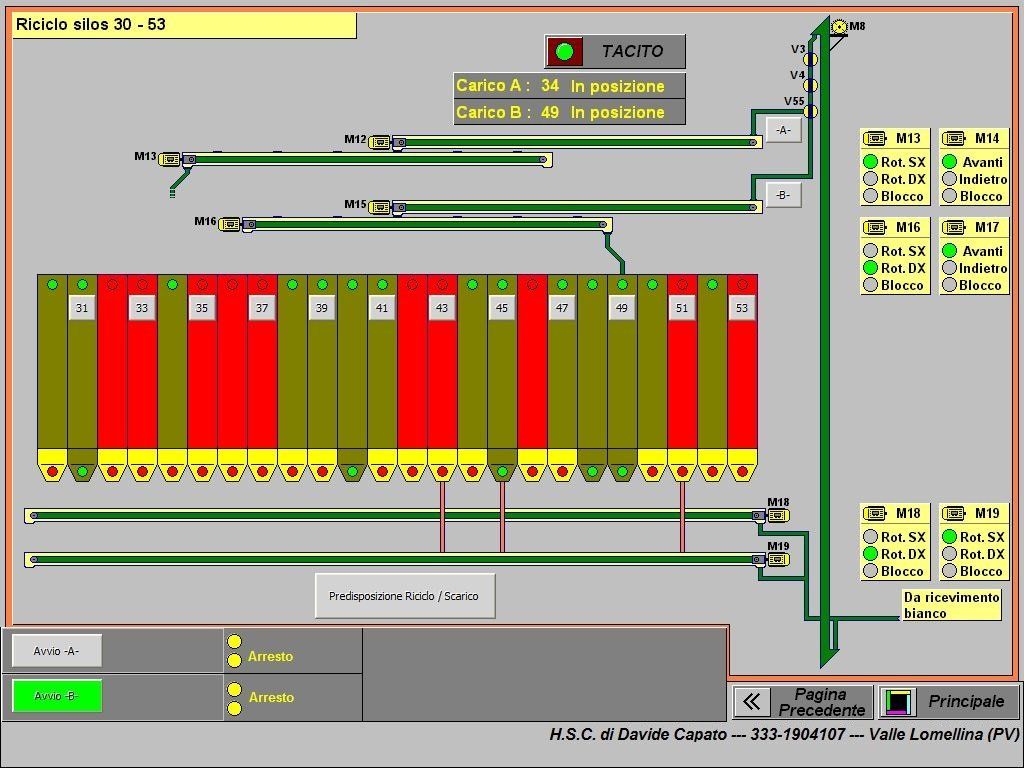This screenshot has width=1024, height=768.
Task: Select Indietro for motor M14
Action: click(x=950, y=179)
